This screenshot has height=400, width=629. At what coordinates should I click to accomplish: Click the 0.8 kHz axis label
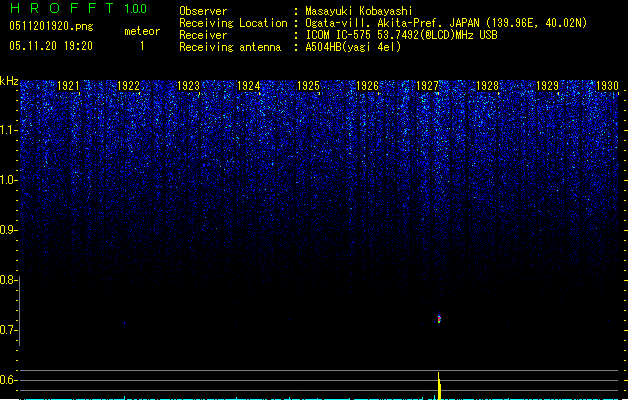[8, 280]
